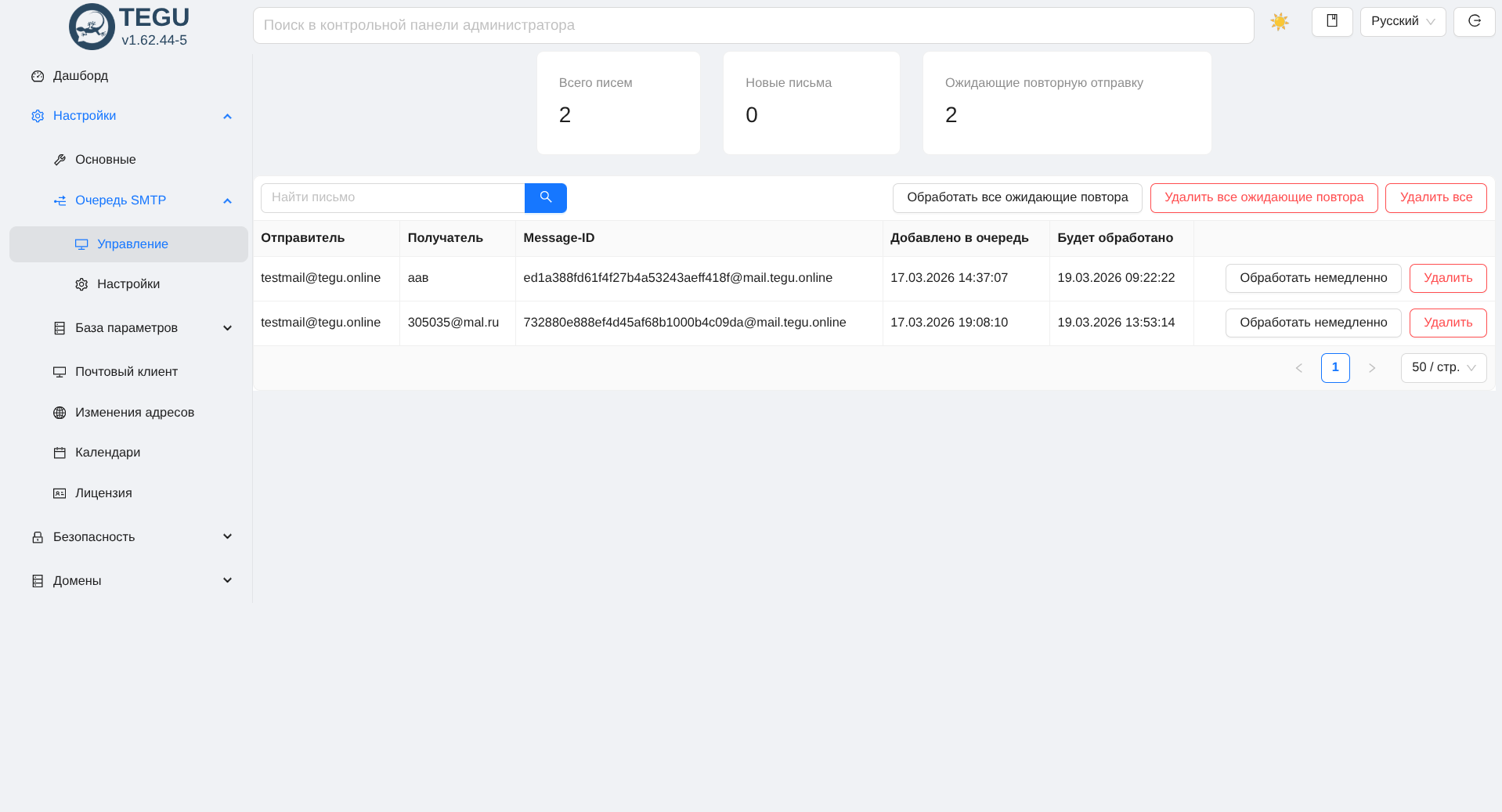This screenshot has height=812, width=1502.
Task: Click Обработать все ожидающие повтора button
Action: (x=1016, y=198)
